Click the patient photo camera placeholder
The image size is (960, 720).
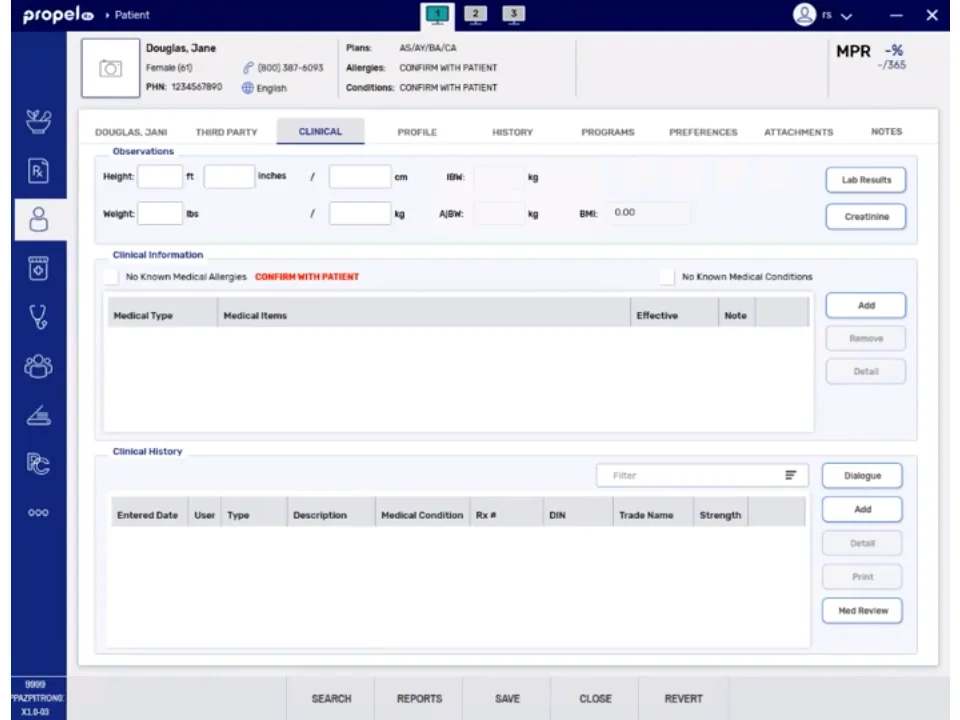(111, 68)
